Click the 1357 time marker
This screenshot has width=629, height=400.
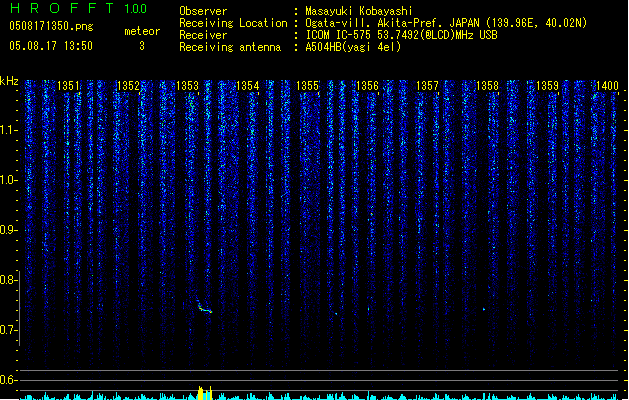tap(427, 86)
